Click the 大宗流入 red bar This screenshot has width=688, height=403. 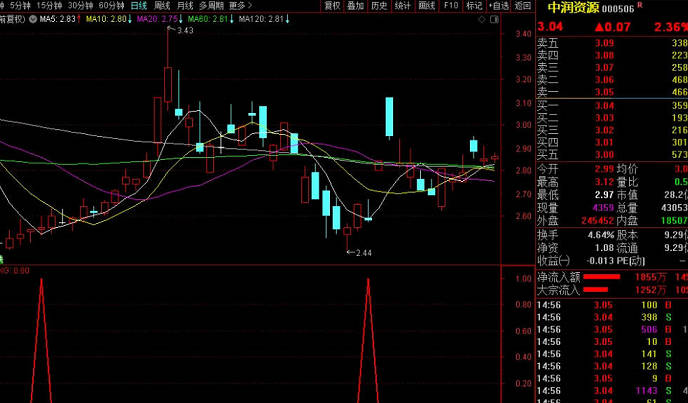click(x=595, y=290)
